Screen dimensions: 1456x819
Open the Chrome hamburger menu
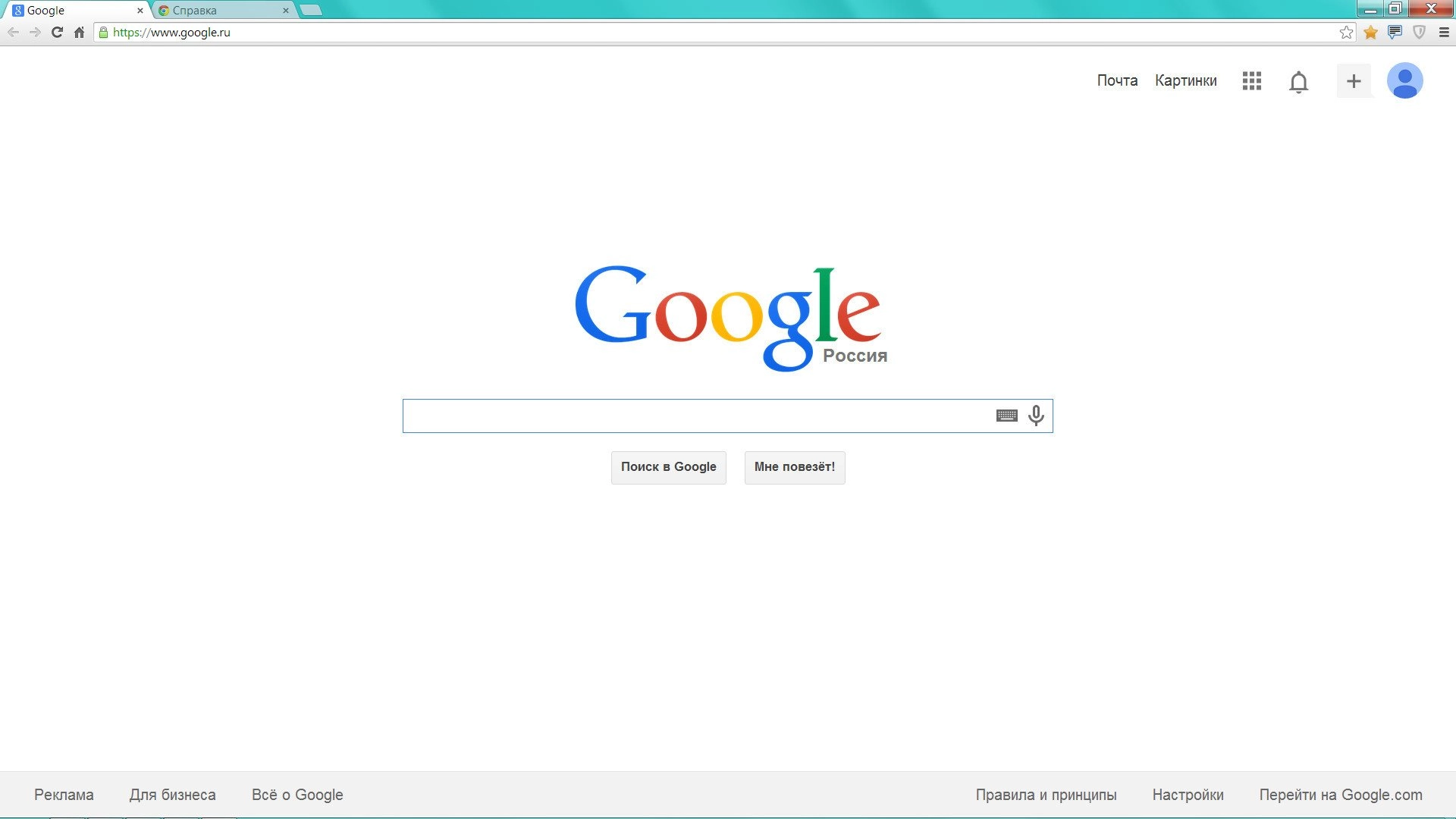(1444, 32)
